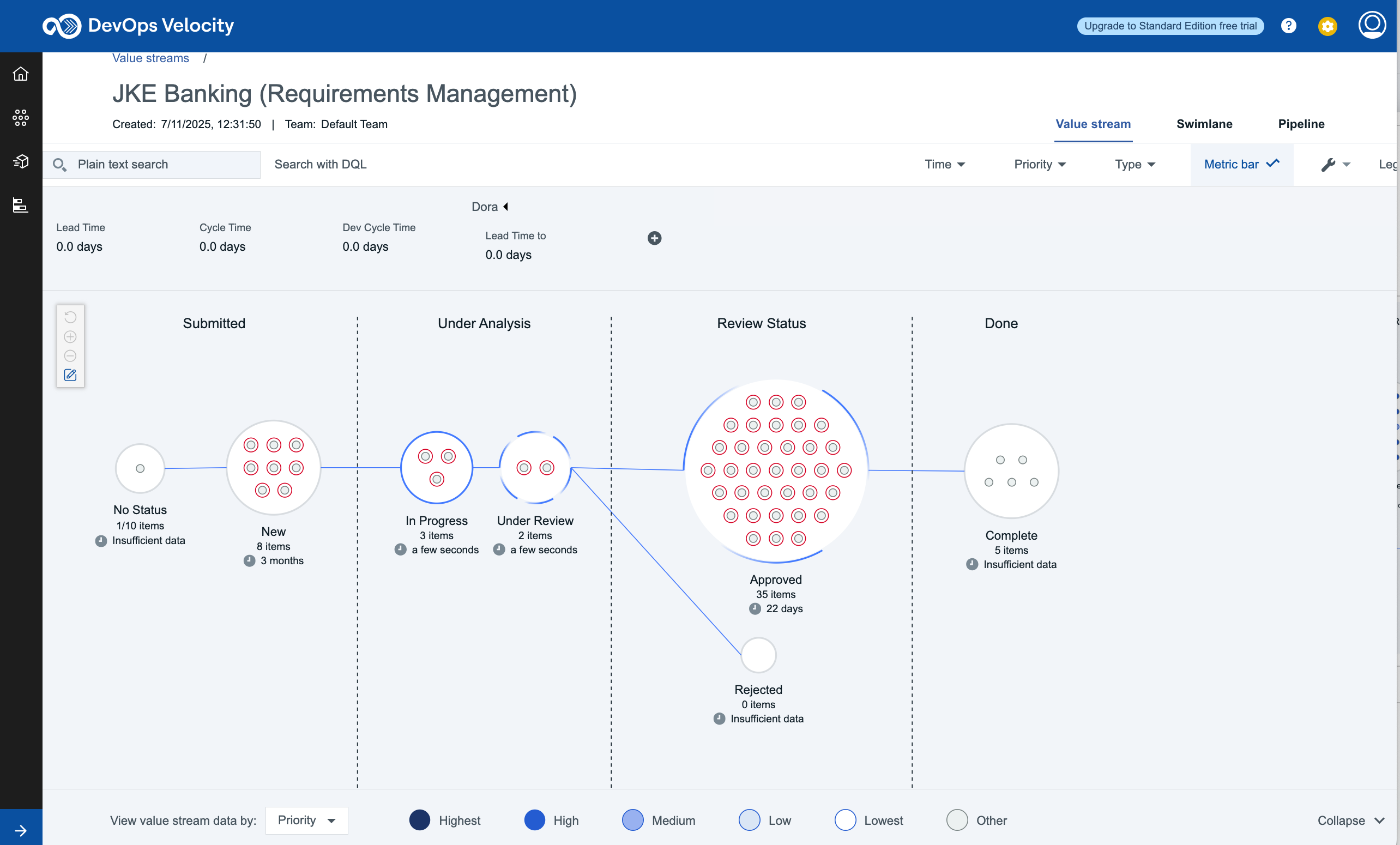Focus the Plain text search field
Viewport: 1400px width, 845px height.
coord(152,165)
